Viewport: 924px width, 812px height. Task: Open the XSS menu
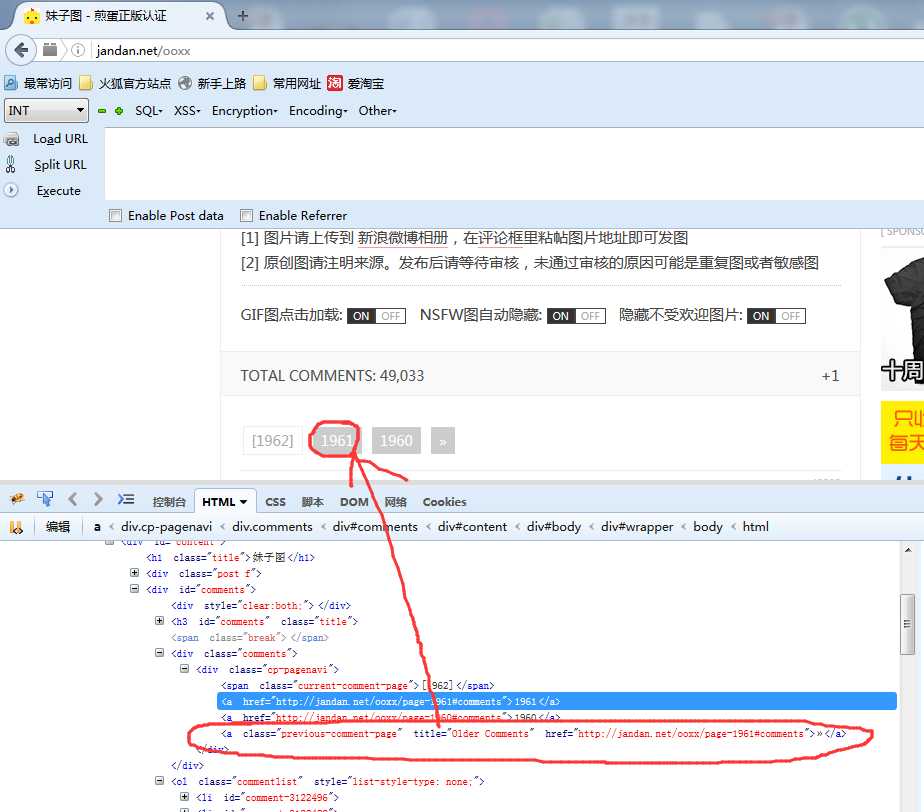pos(187,111)
